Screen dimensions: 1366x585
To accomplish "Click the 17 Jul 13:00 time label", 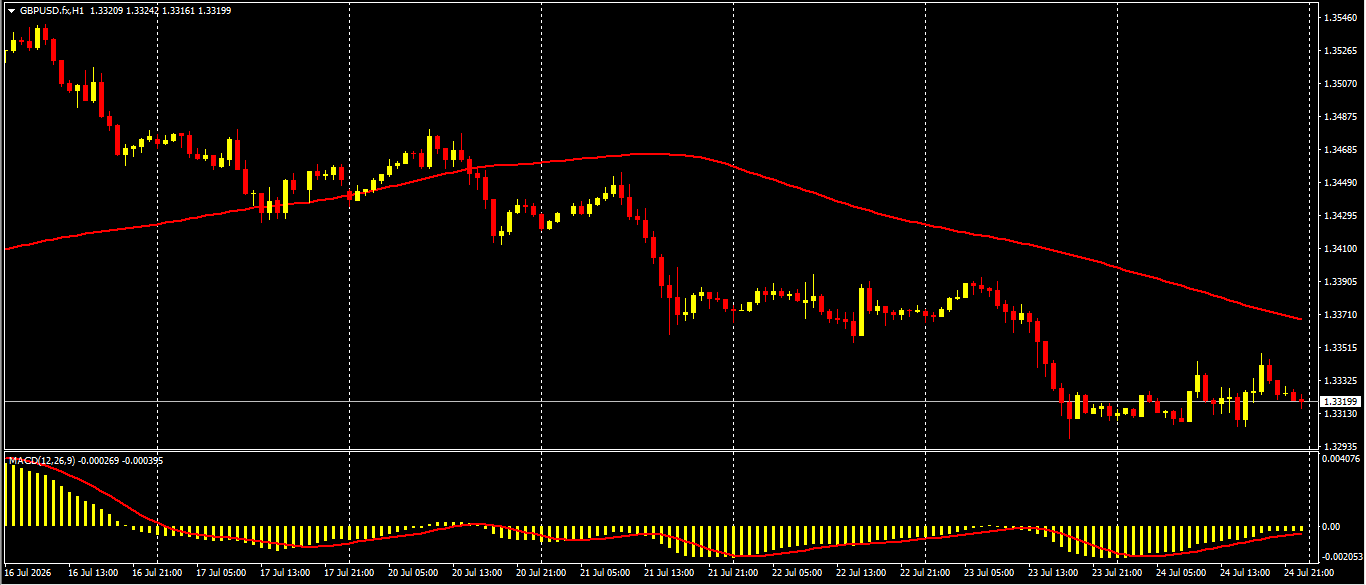I will click(x=285, y=573).
